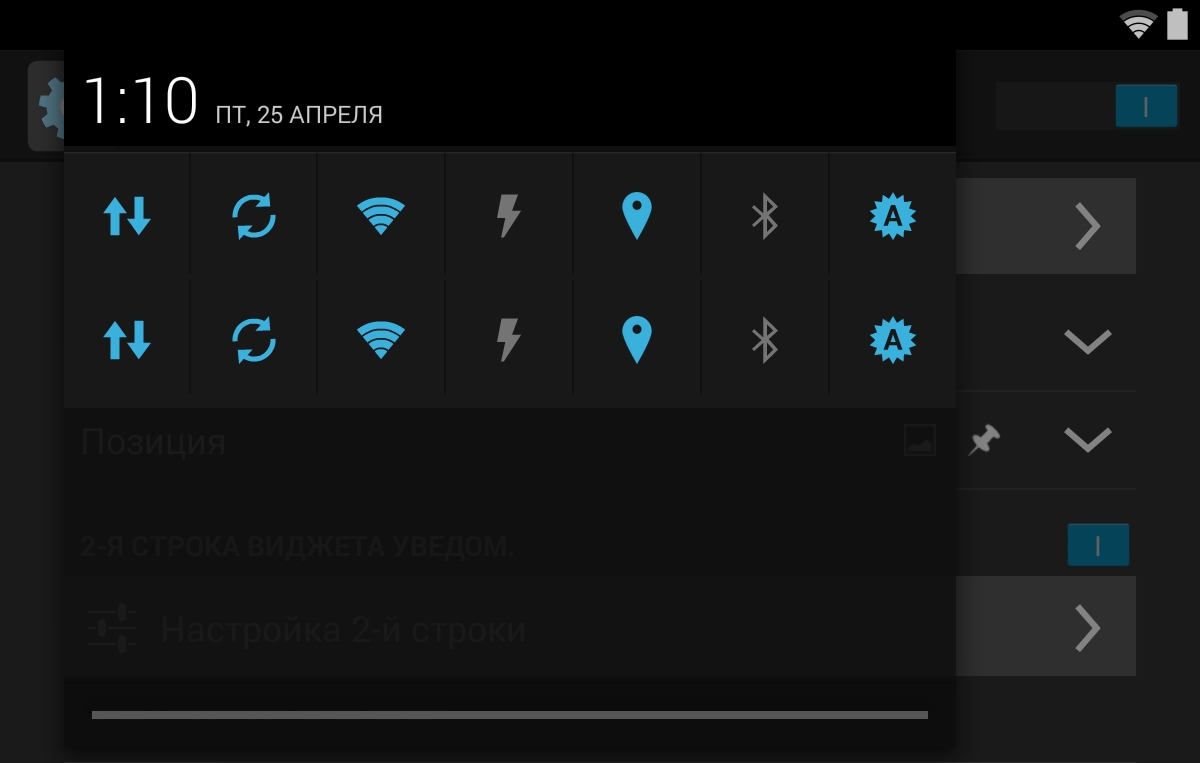Expand the upper downward chevron on the right

[x=1088, y=341]
